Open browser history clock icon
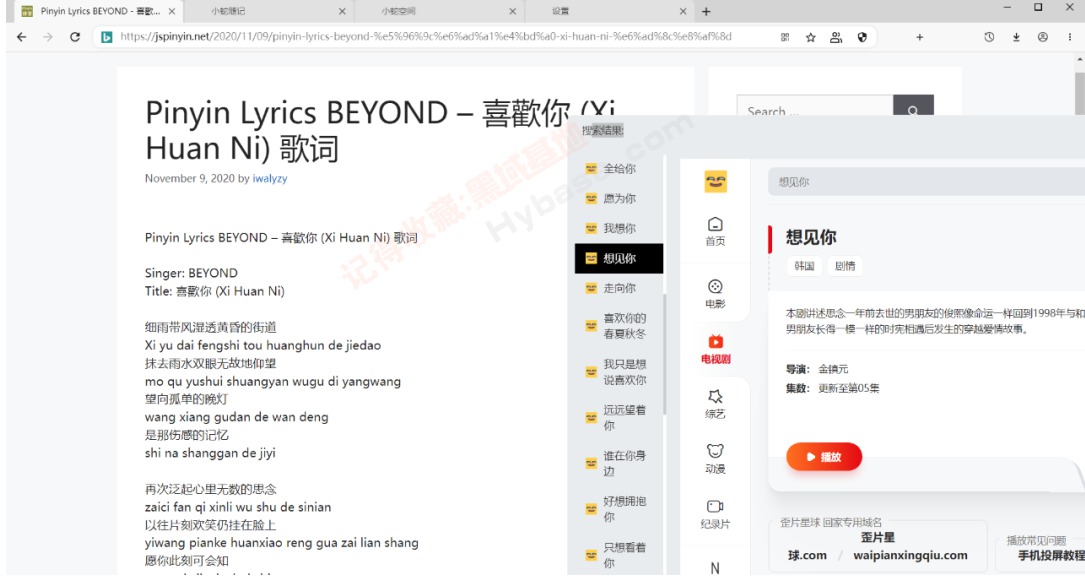This screenshot has height=580, width=1085. tap(989, 37)
